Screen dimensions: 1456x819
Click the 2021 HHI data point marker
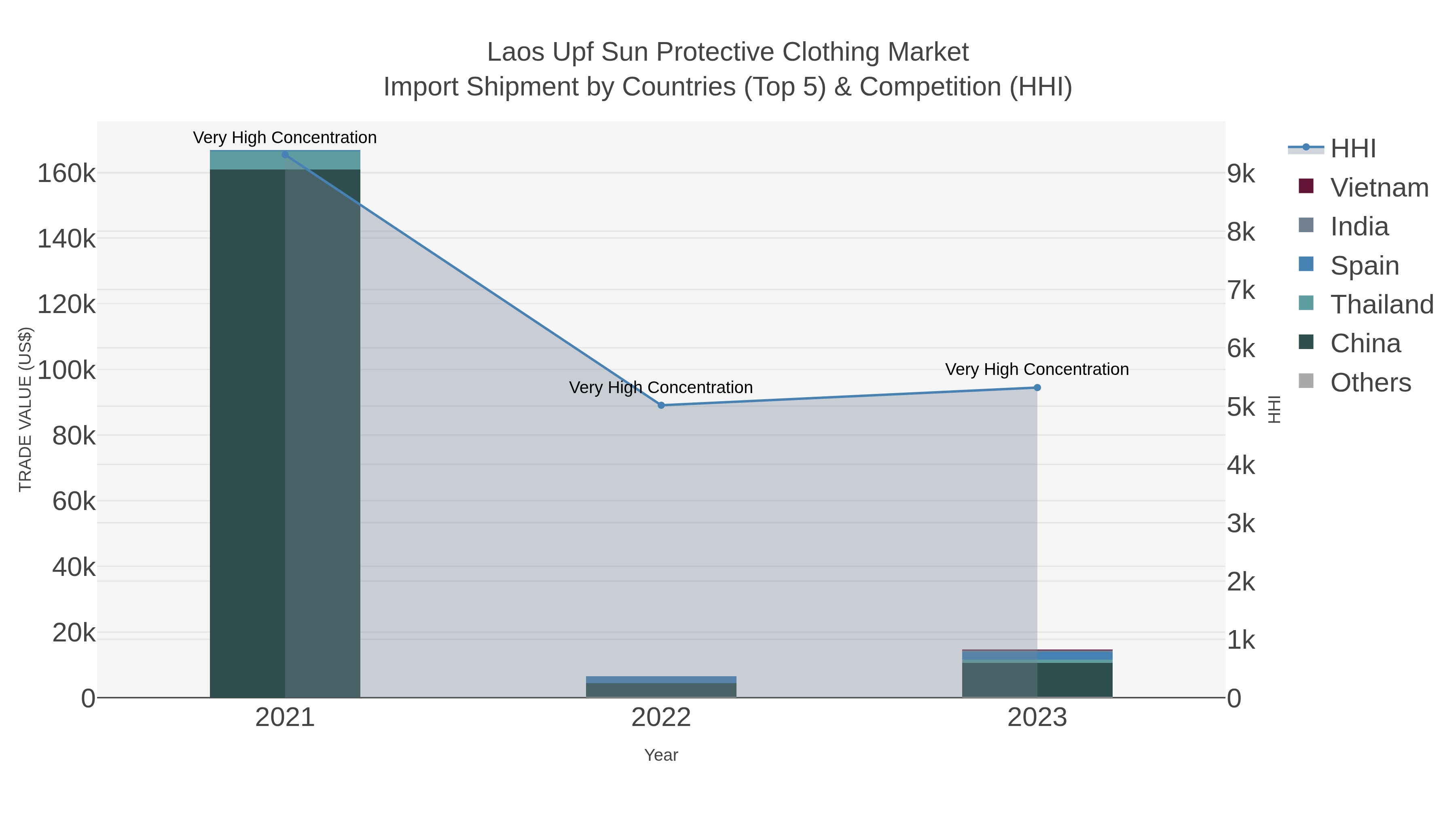coord(285,155)
